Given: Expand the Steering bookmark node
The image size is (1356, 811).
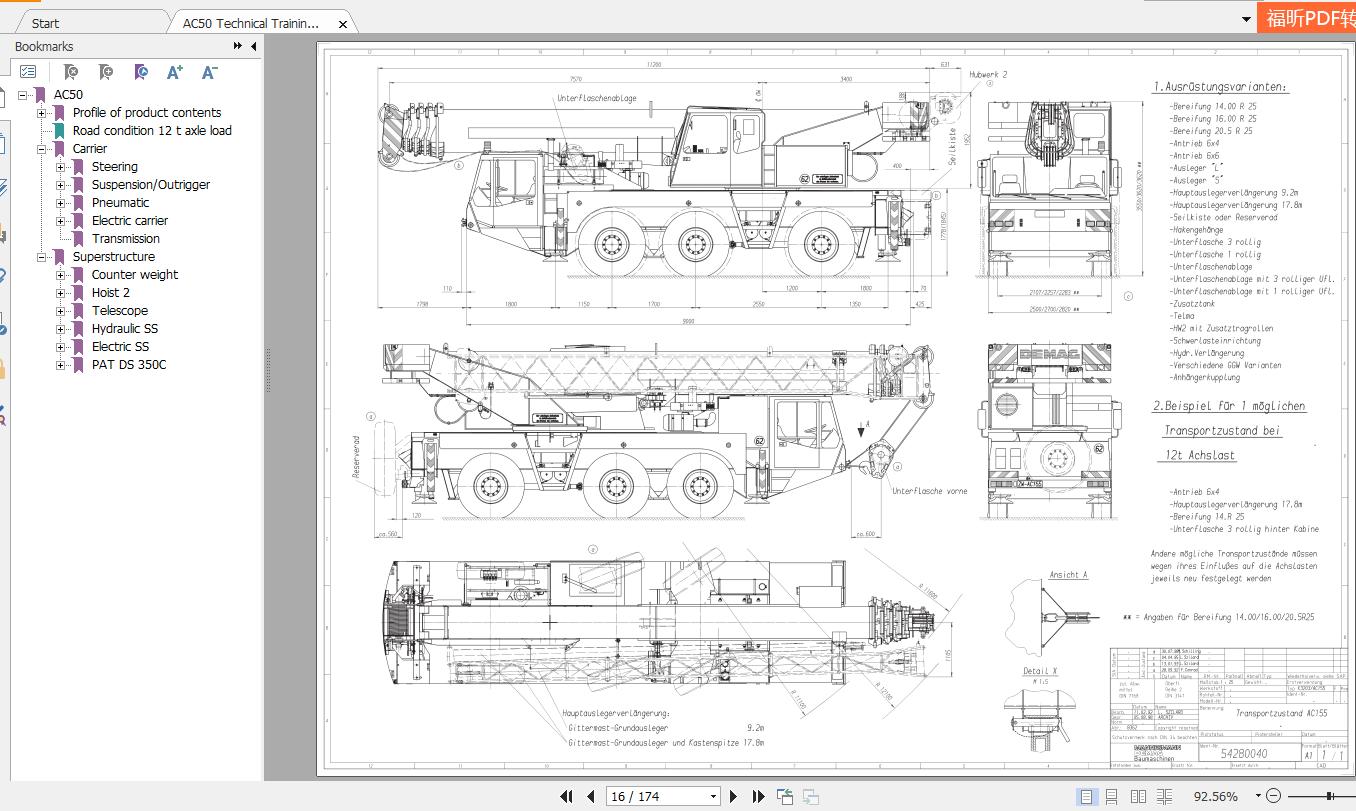Looking at the screenshot, I should (x=58, y=166).
